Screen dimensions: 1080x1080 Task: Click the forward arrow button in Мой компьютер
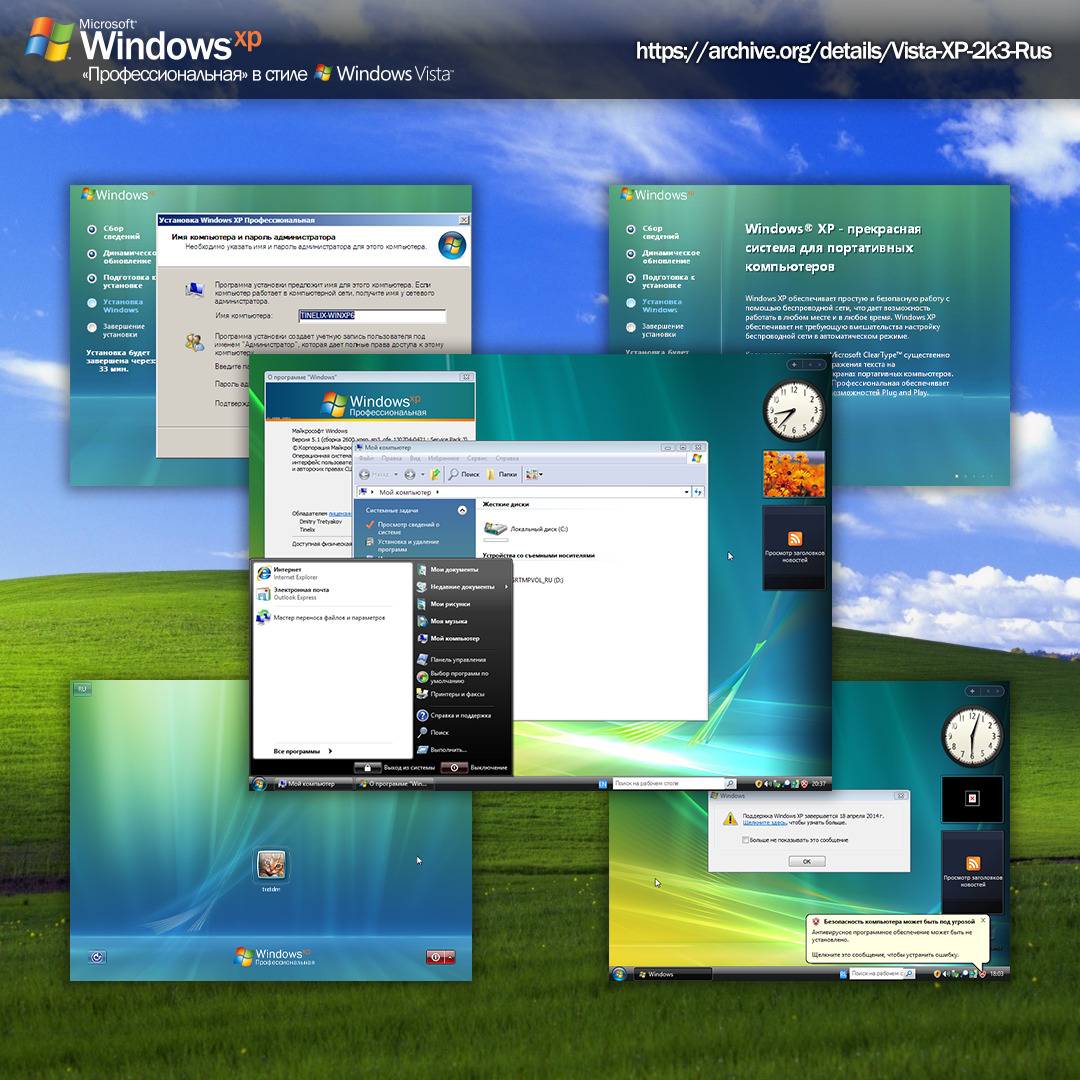pyautogui.click(x=410, y=475)
